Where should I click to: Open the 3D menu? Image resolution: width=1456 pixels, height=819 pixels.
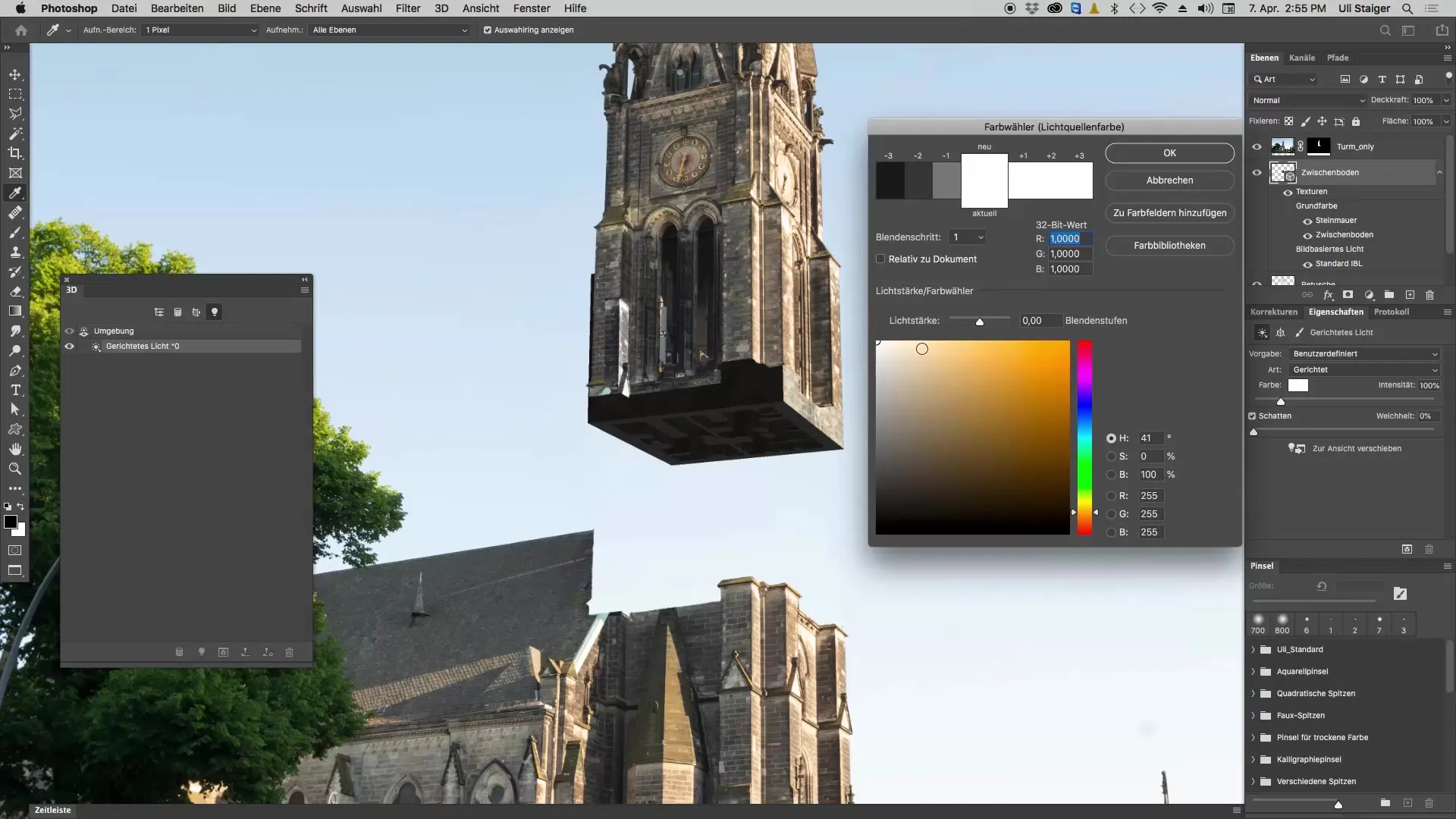pyautogui.click(x=441, y=8)
